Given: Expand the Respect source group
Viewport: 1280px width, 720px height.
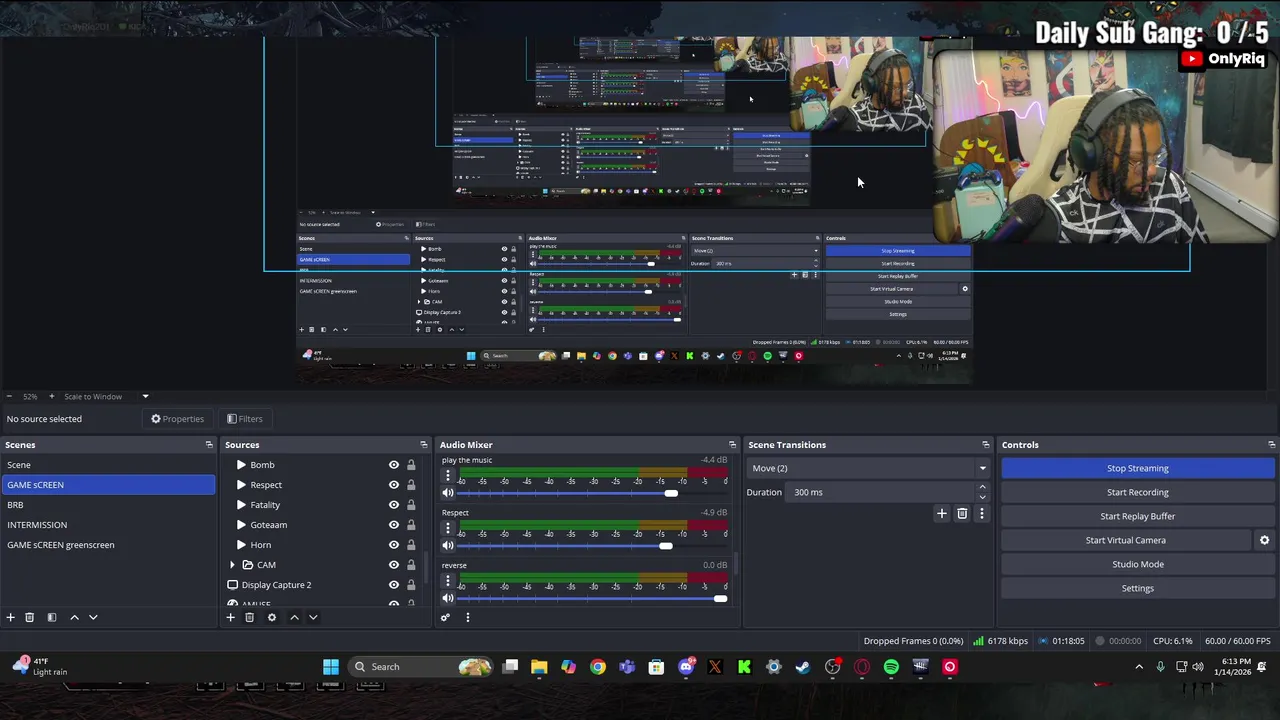Looking at the screenshot, I should (241, 485).
